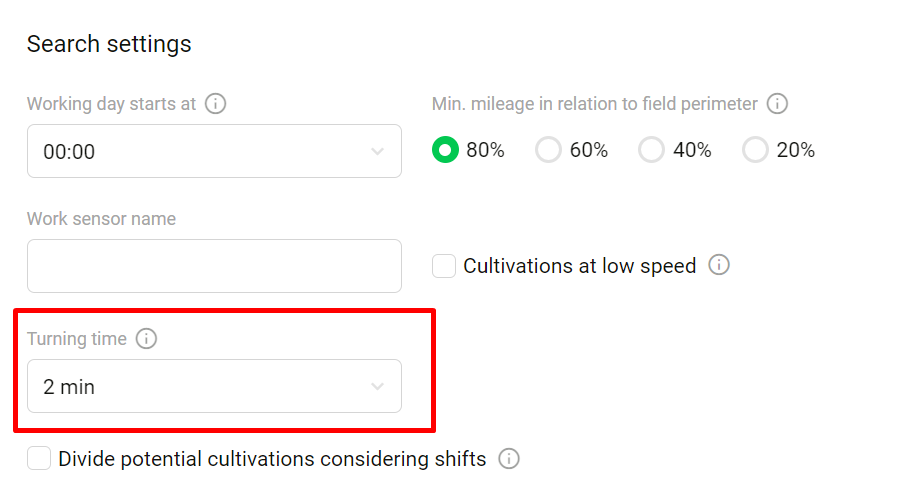Screen dimensions: 904x499
Task: Click the Work sensor name label
Action: tap(101, 219)
